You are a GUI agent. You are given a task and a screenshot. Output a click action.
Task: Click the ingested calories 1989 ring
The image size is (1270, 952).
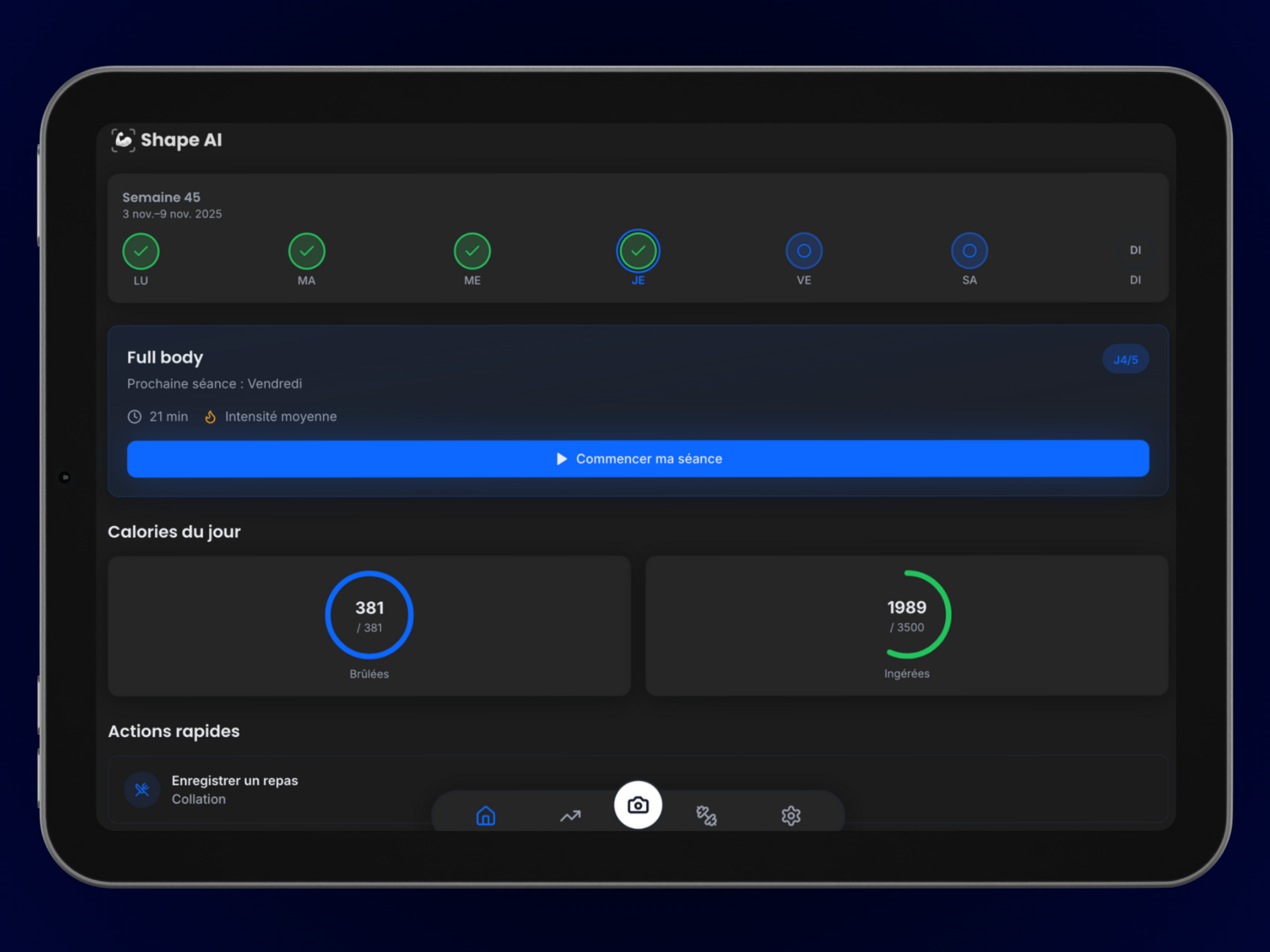pyautogui.click(x=906, y=614)
